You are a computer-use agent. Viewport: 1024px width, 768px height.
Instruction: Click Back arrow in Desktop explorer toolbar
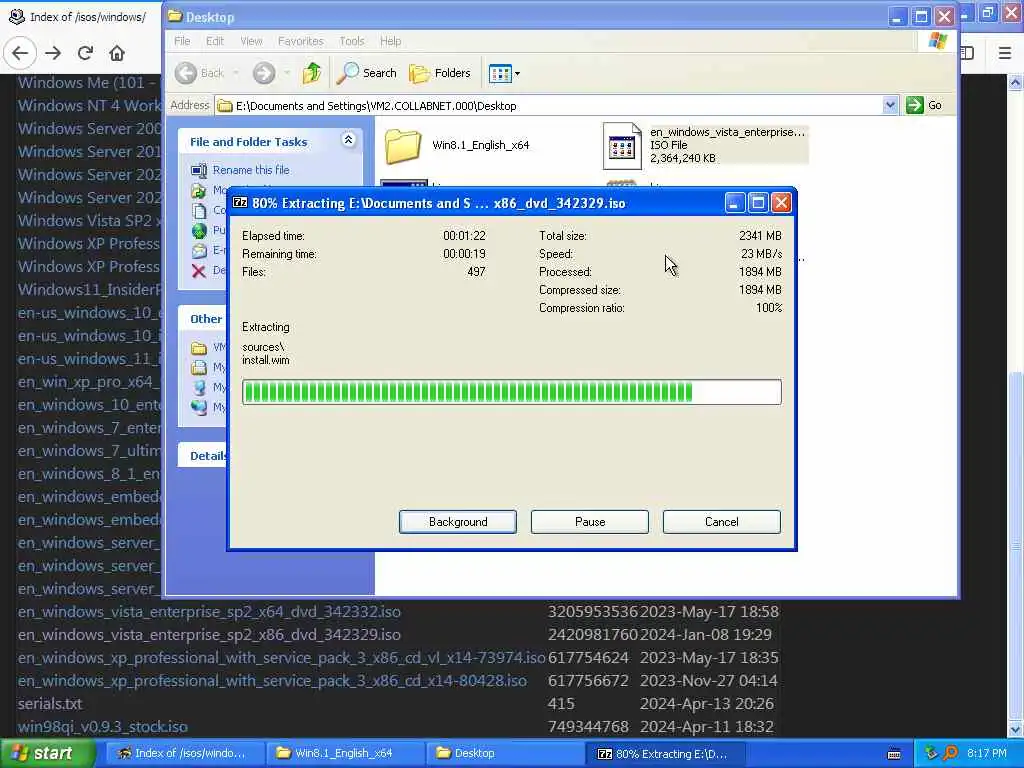tap(186, 73)
